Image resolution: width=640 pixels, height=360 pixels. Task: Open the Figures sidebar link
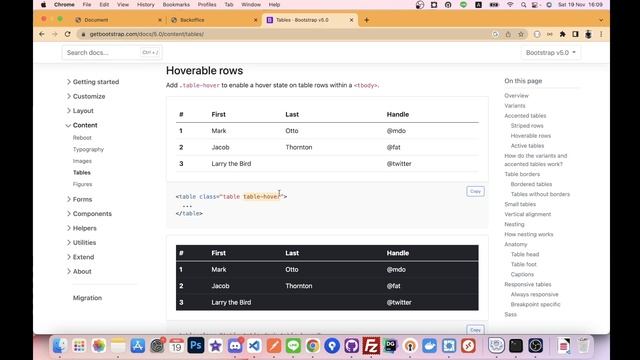click(x=82, y=184)
